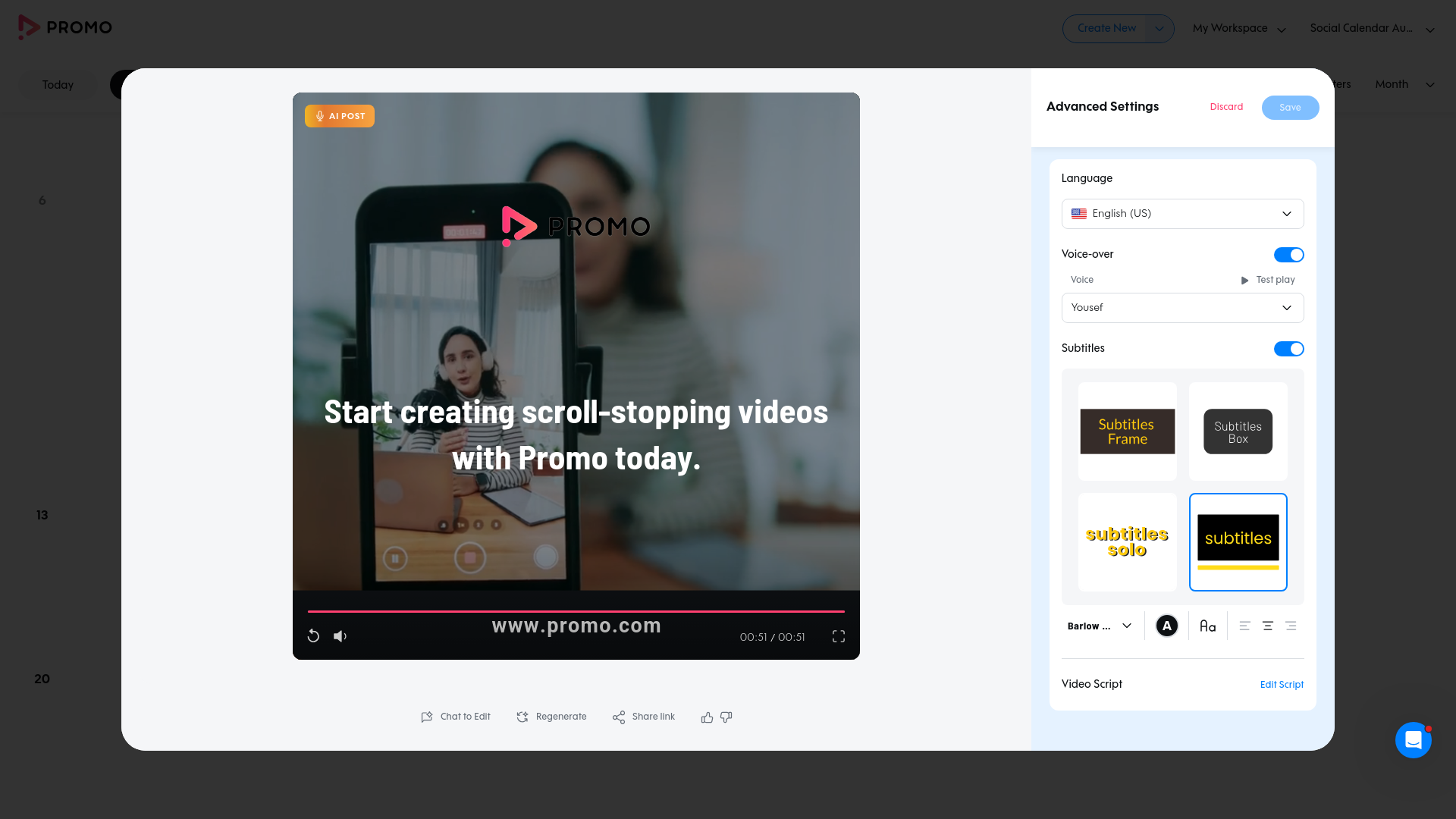Toggle the Voice-over switch off

point(1288,255)
